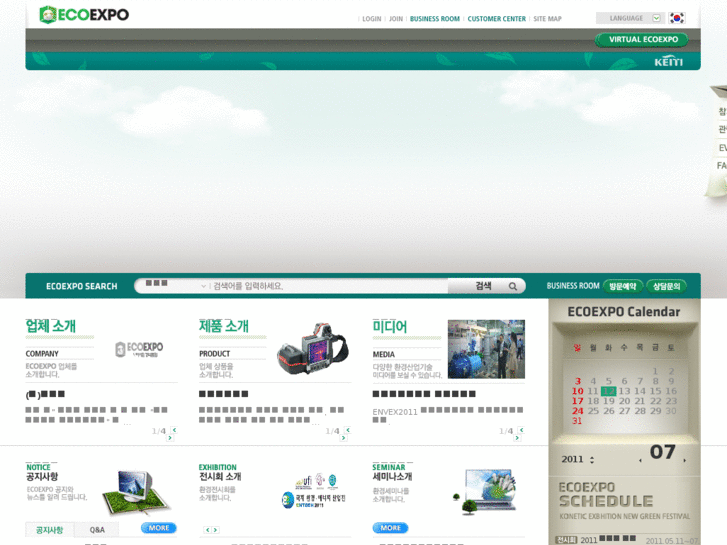The image size is (727, 545).
Task: Click the ECOEXPO logo in header
Action: click(x=84, y=15)
